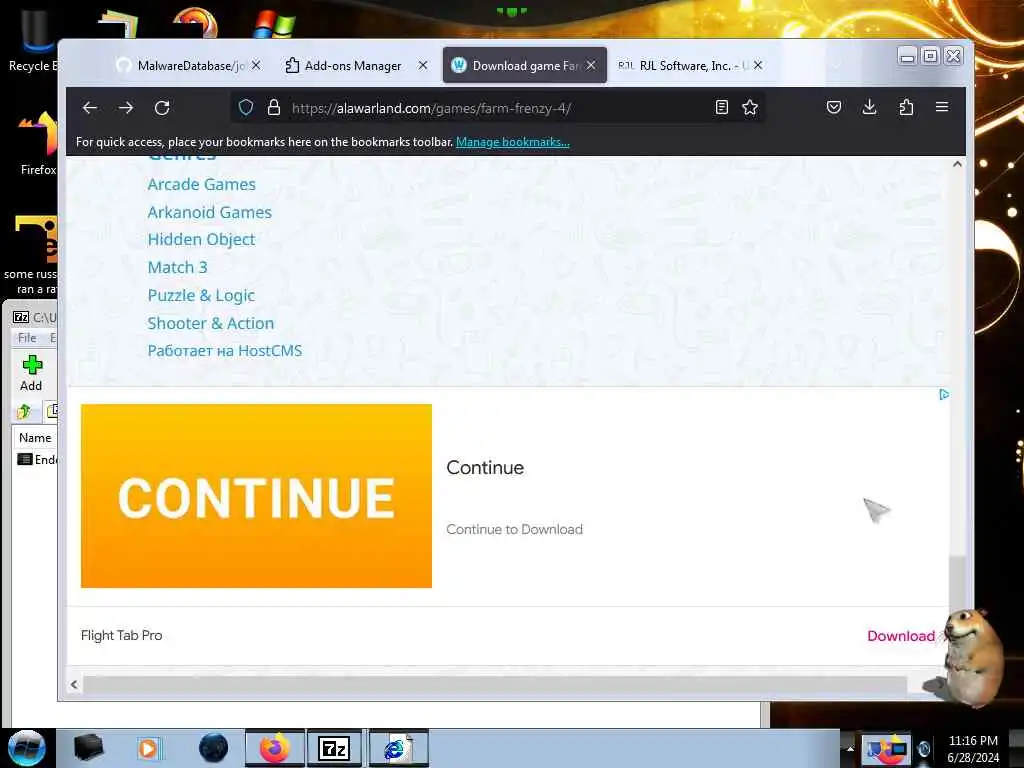Open the Hidden Object genre link
This screenshot has width=1024, height=768.
tap(201, 240)
